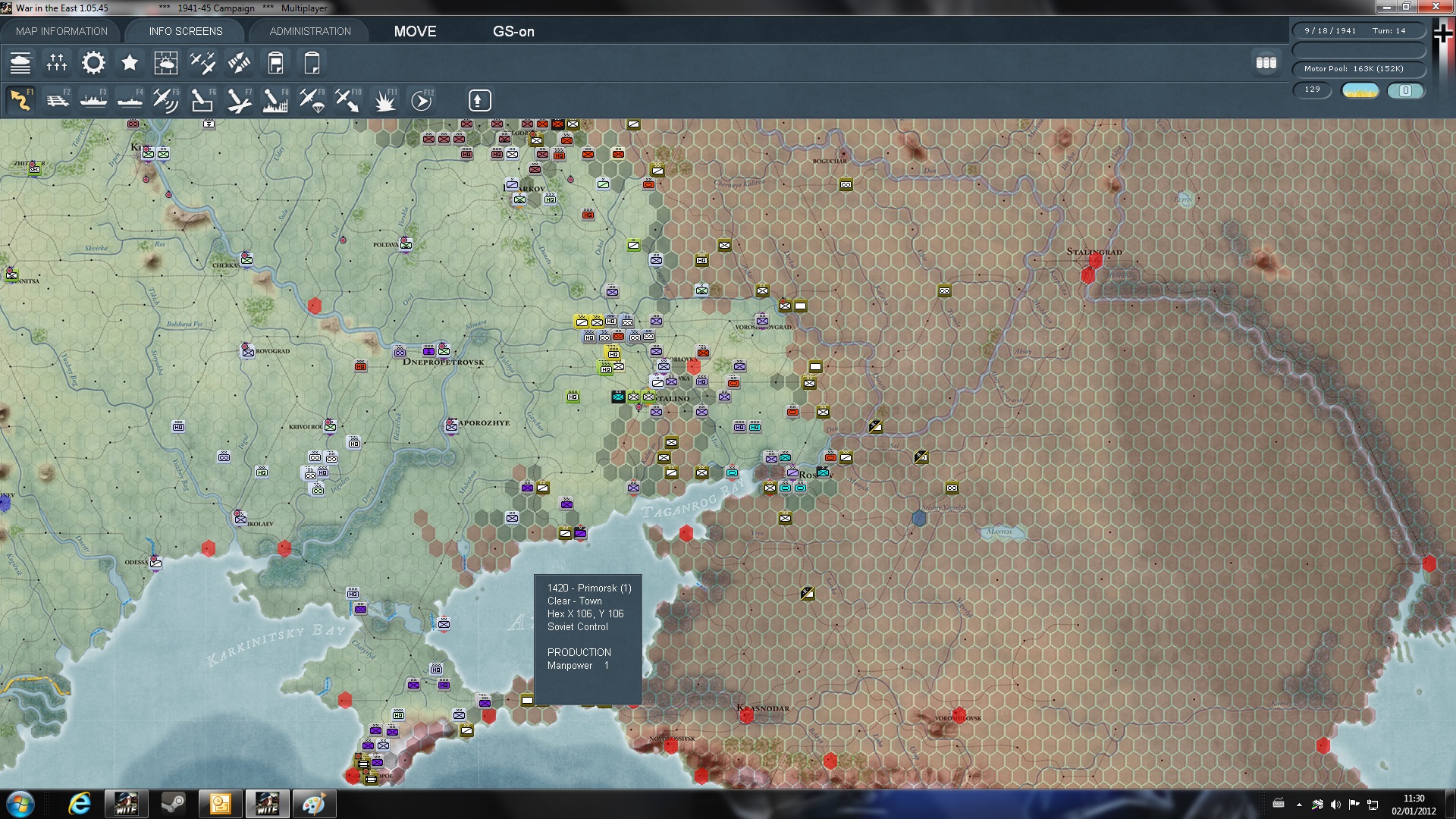Click the Motor Pool status field
Screen dimensions: 1456x819
coord(1359,69)
